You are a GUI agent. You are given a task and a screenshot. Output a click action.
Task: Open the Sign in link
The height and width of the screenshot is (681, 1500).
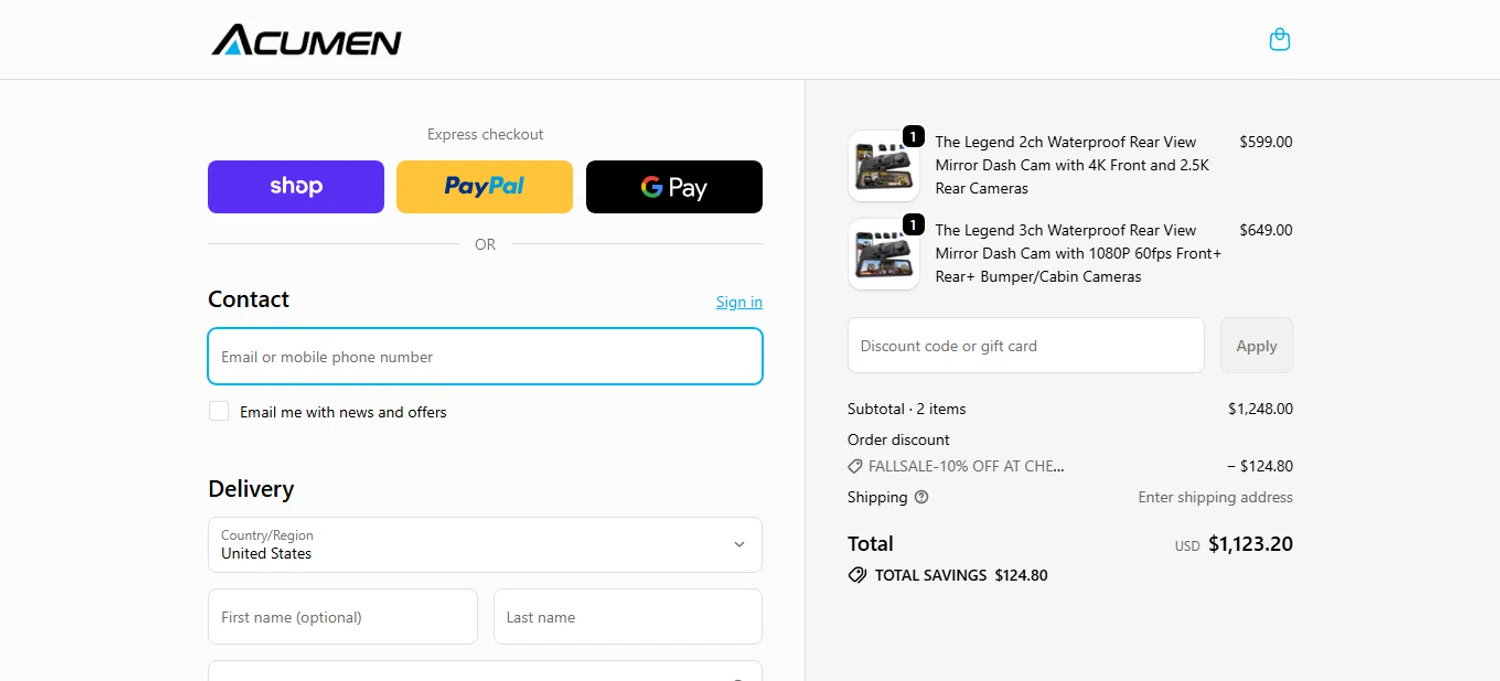point(739,302)
